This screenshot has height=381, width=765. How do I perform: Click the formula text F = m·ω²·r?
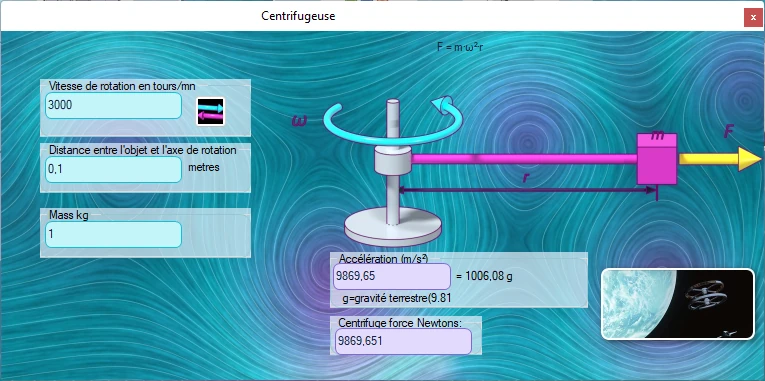[x=460, y=48]
